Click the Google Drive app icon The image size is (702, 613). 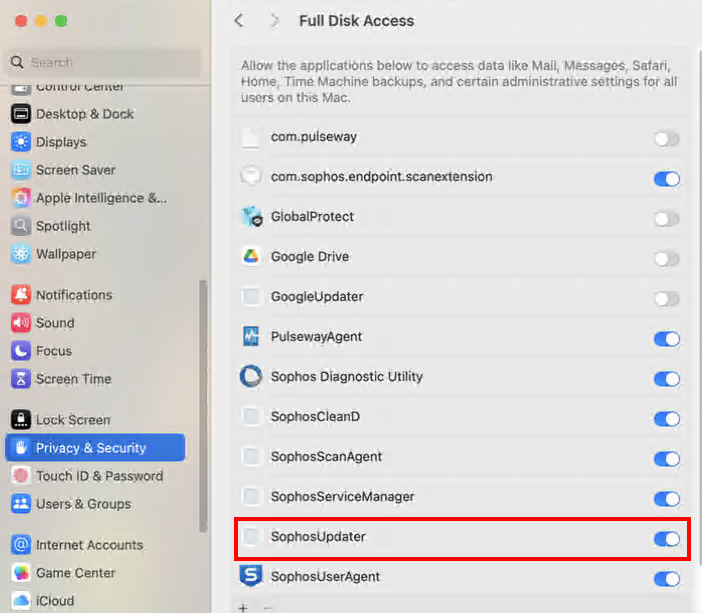tap(251, 257)
